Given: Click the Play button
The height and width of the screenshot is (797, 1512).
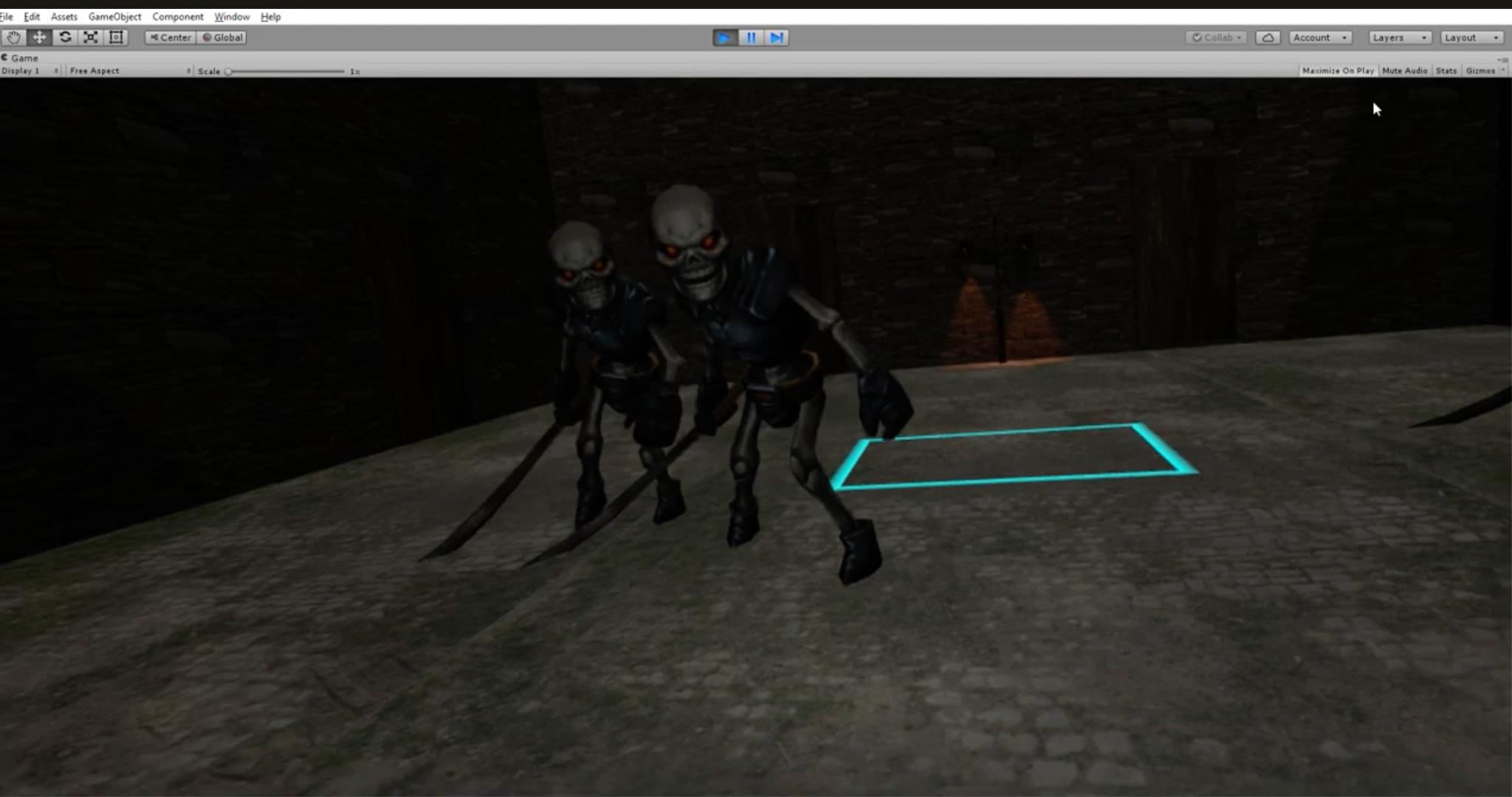Looking at the screenshot, I should coord(725,38).
